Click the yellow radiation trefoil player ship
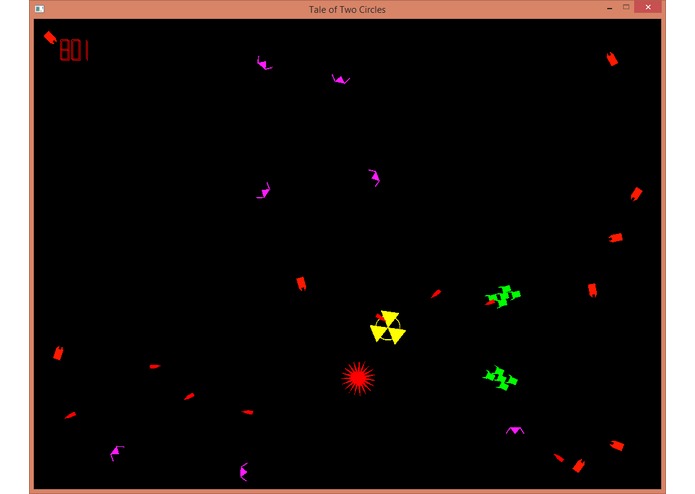The height and width of the screenshot is (494, 695). (x=388, y=327)
